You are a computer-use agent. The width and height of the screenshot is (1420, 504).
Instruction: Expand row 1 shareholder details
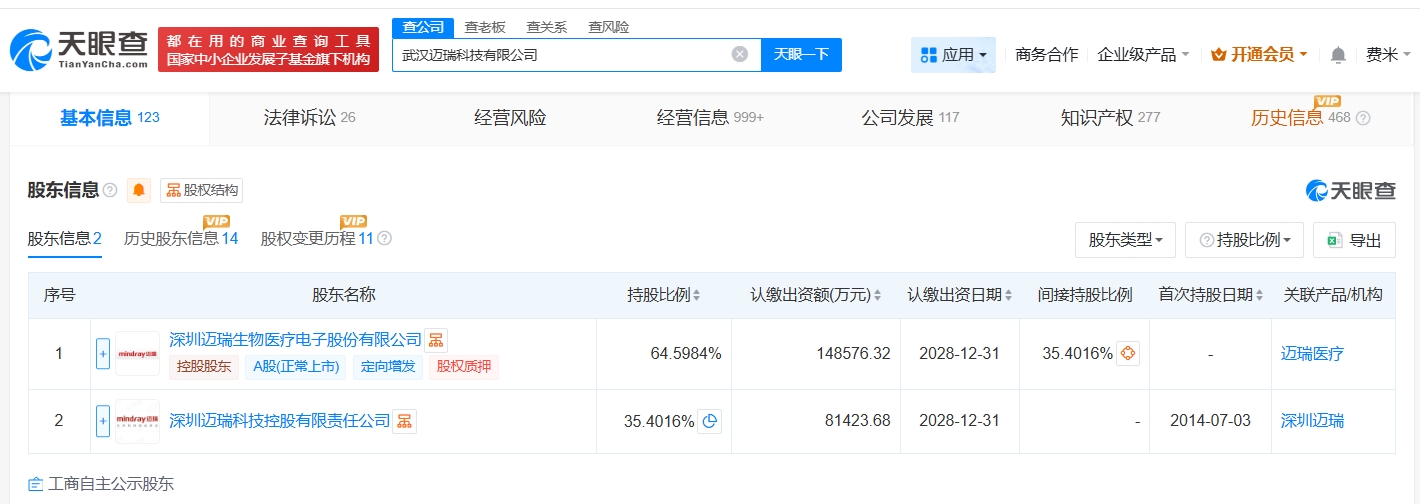pos(103,354)
